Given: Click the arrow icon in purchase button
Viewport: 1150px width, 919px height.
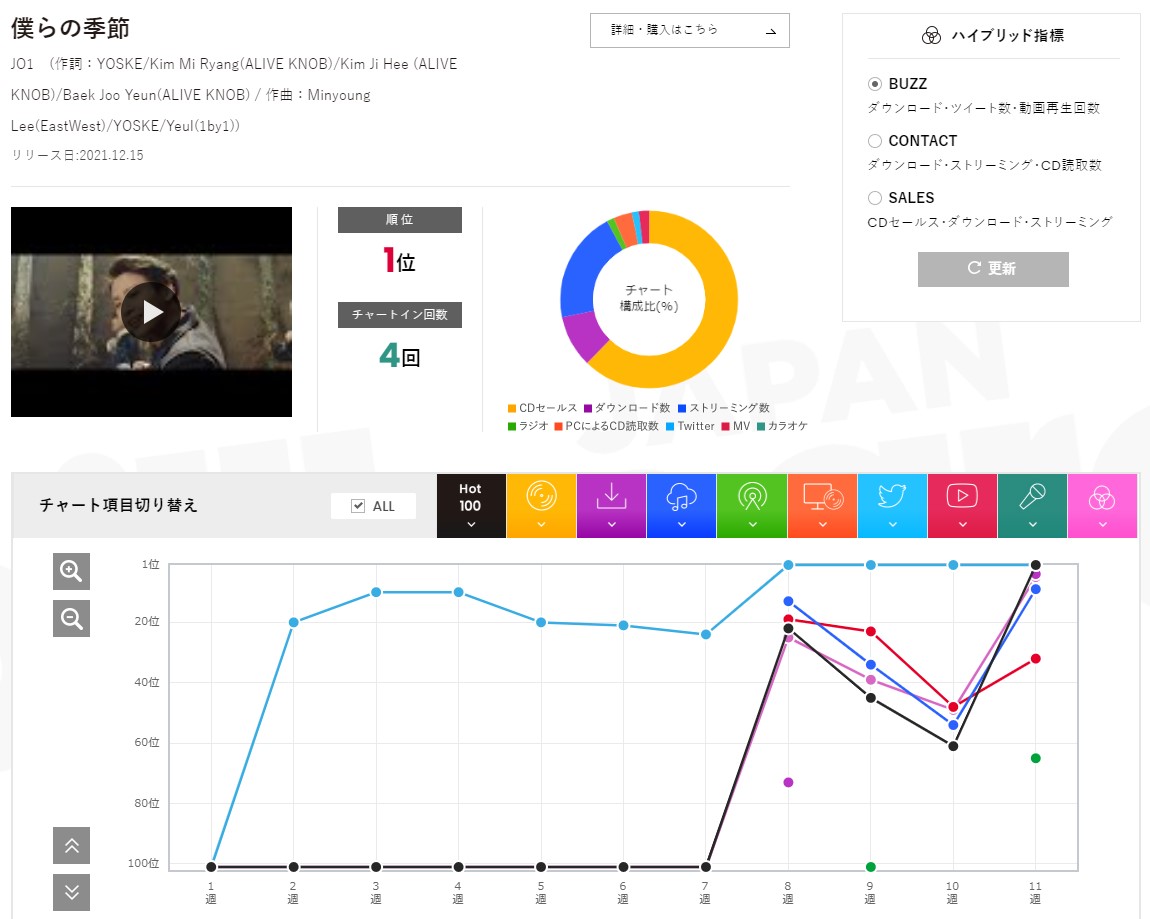Looking at the screenshot, I should [x=771, y=32].
